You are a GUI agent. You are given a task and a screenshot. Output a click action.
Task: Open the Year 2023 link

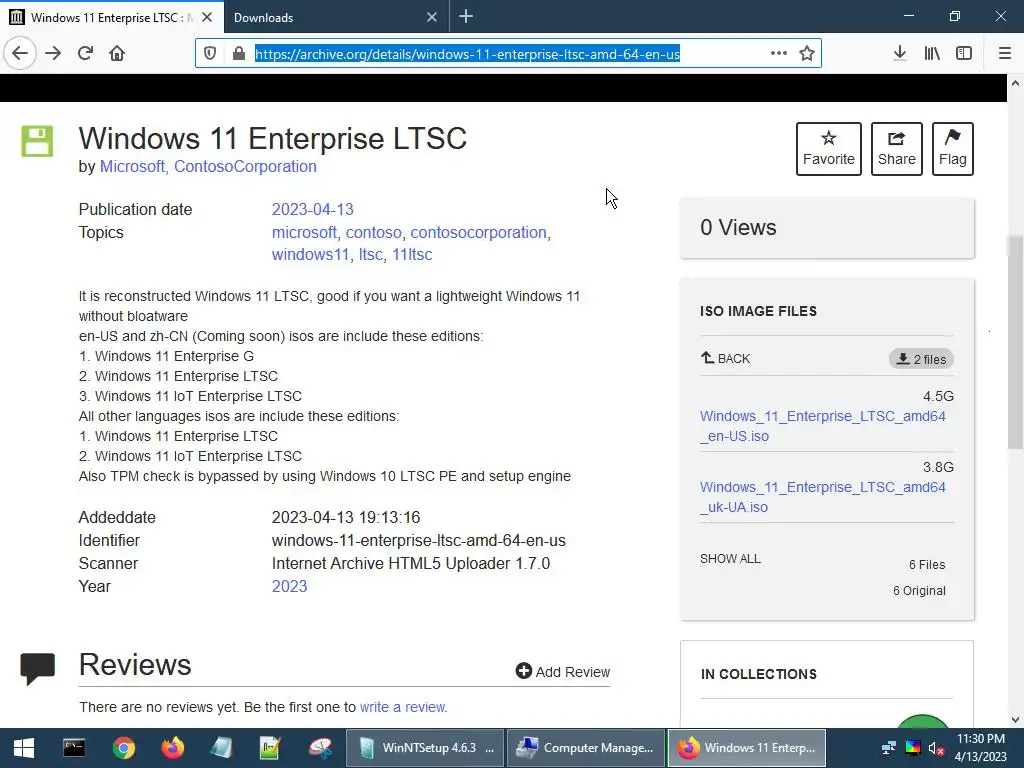pyautogui.click(x=289, y=586)
